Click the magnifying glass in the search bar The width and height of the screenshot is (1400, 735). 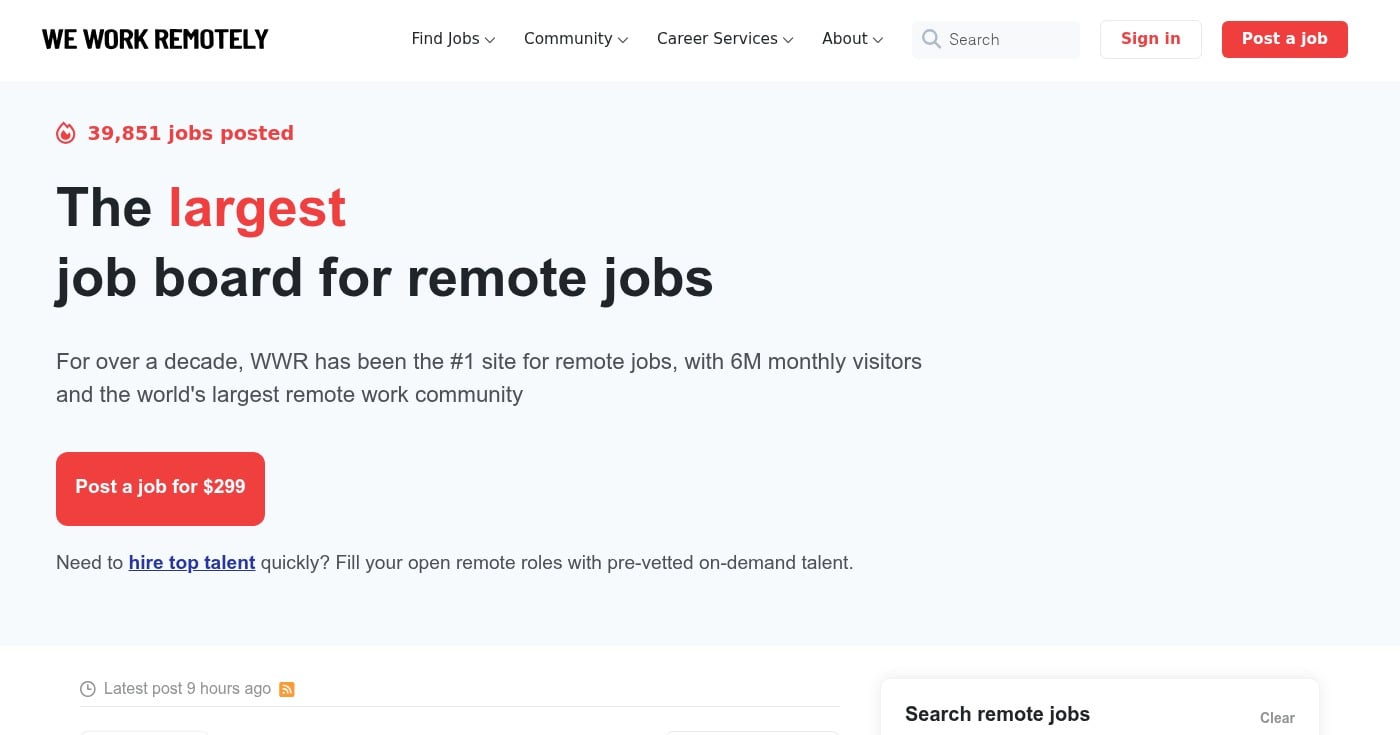coord(931,39)
